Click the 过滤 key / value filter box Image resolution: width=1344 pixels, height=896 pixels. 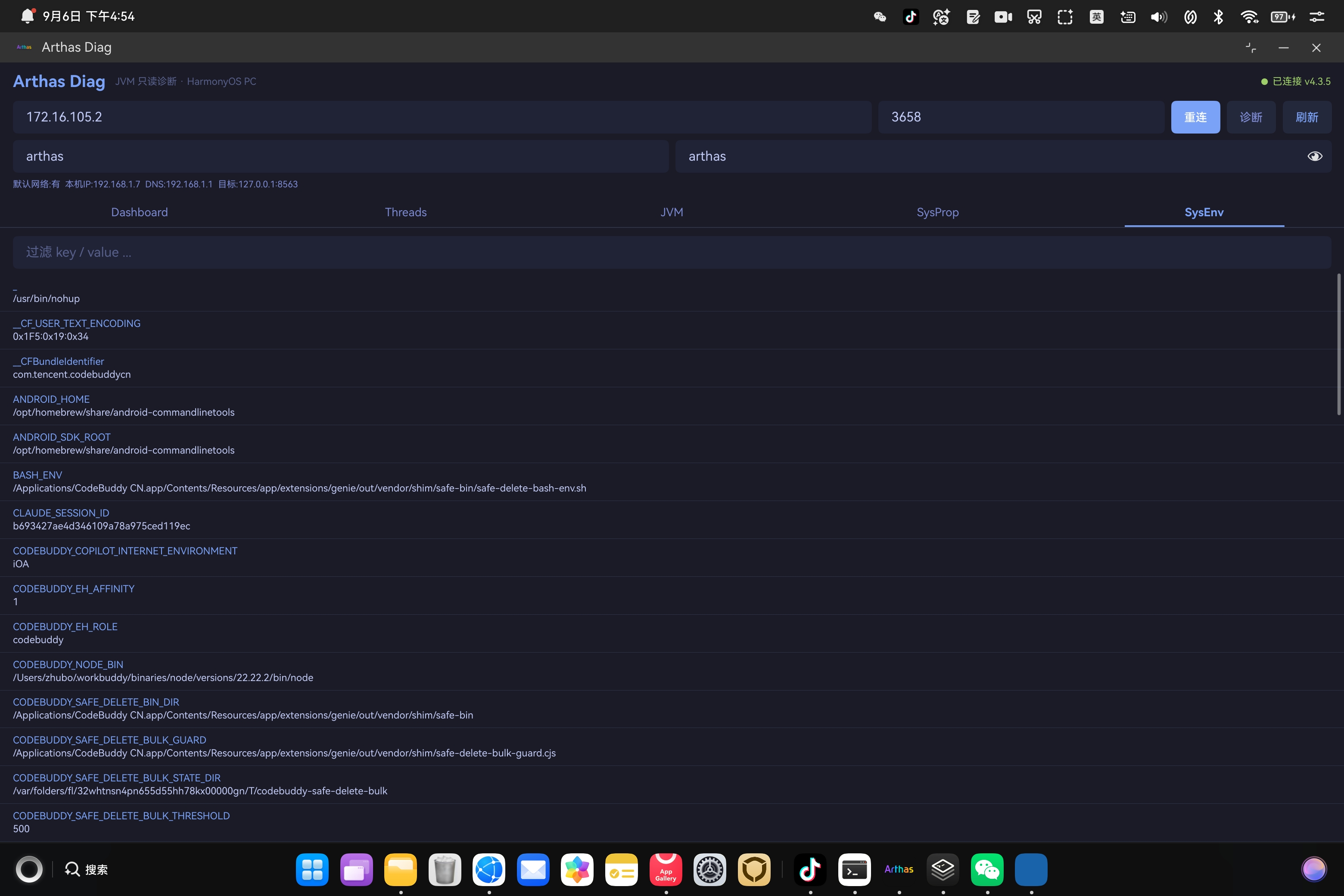point(672,252)
